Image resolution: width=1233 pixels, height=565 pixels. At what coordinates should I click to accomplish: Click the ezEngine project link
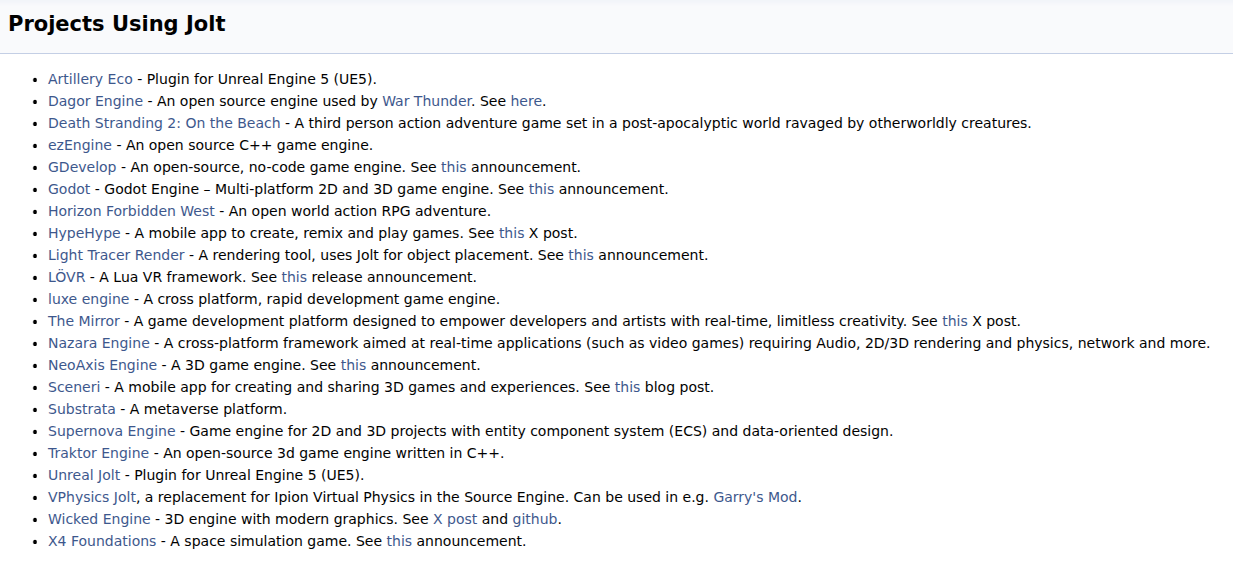(x=80, y=145)
